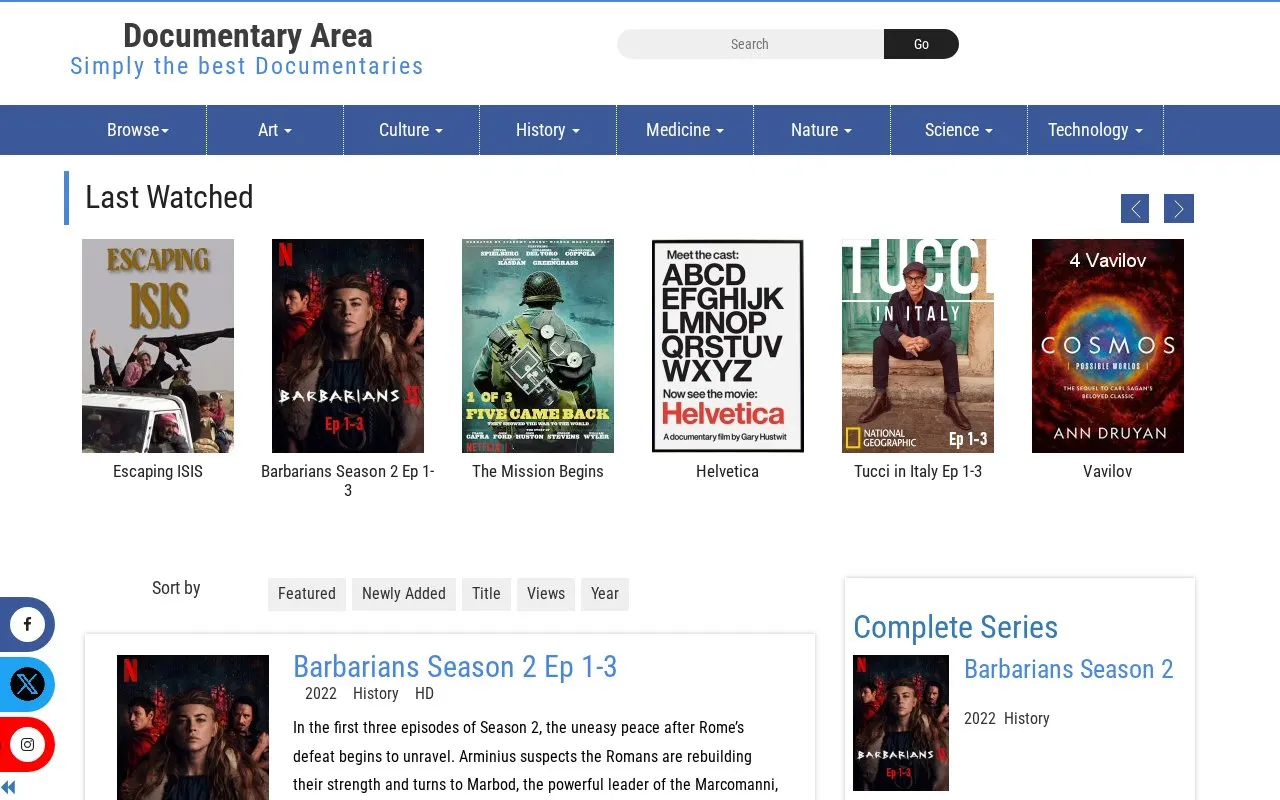Sort documentaries by Title

(x=486, y=594)
